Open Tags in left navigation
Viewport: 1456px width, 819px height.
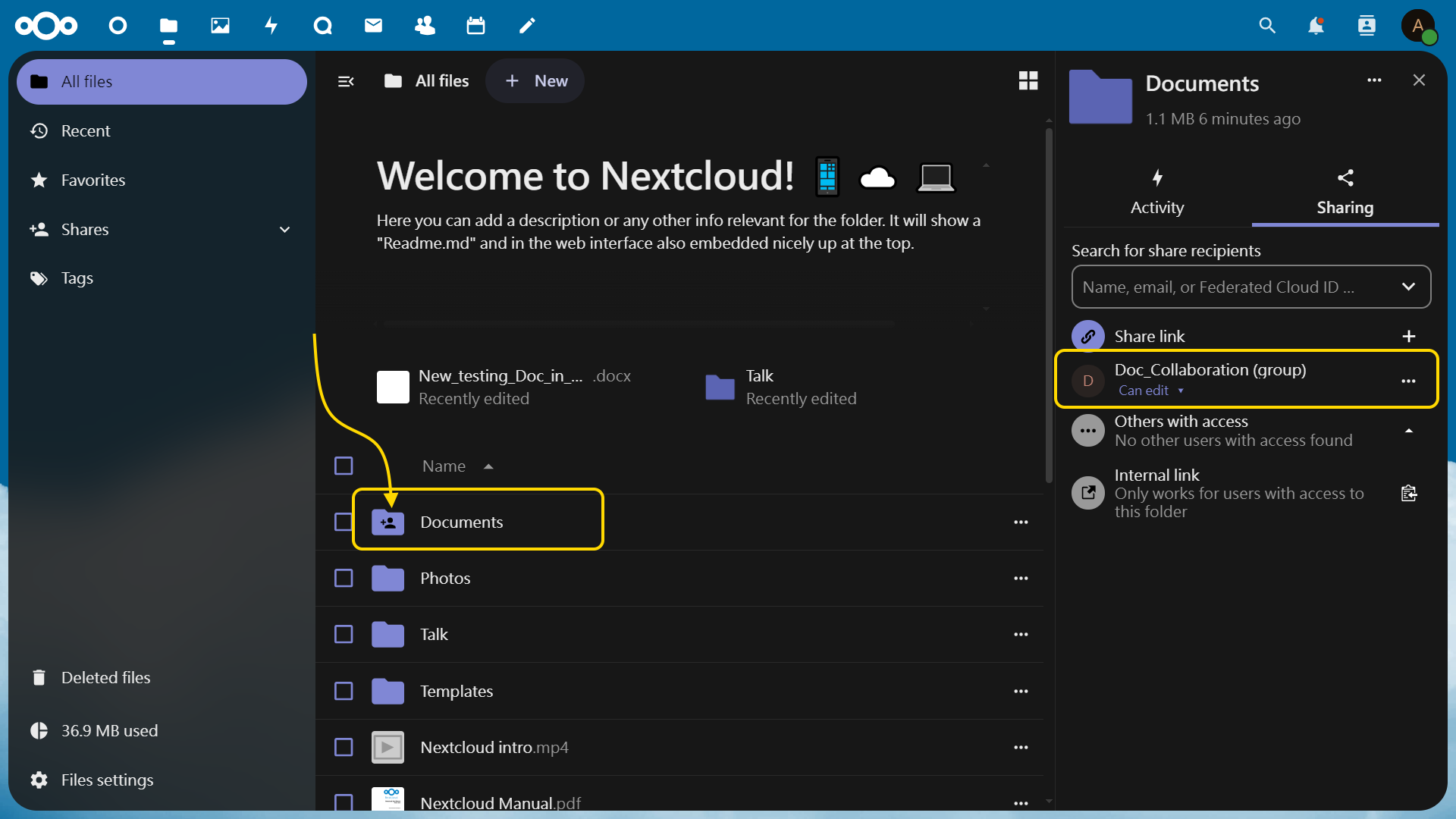pyautogui.click(x=162, y=278)
